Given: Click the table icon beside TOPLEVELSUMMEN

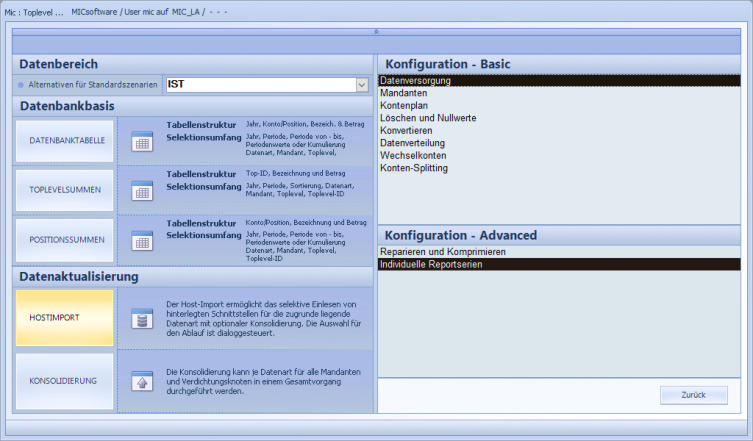Looking at the screenshot, I should 142,190.
